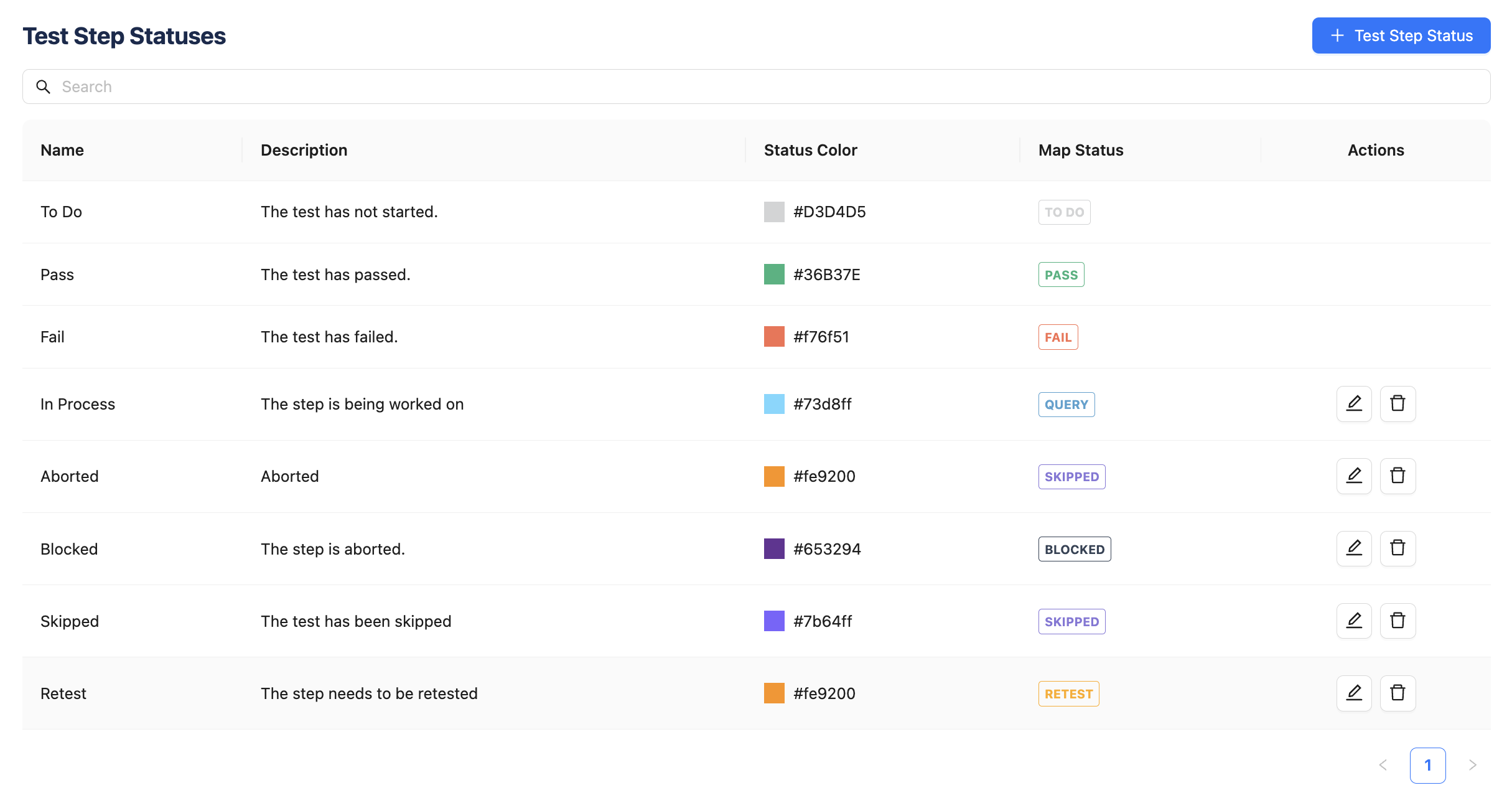The image size is (1512, 798).
Task: Click the Test Step Statuses page title
Action: 124,36
